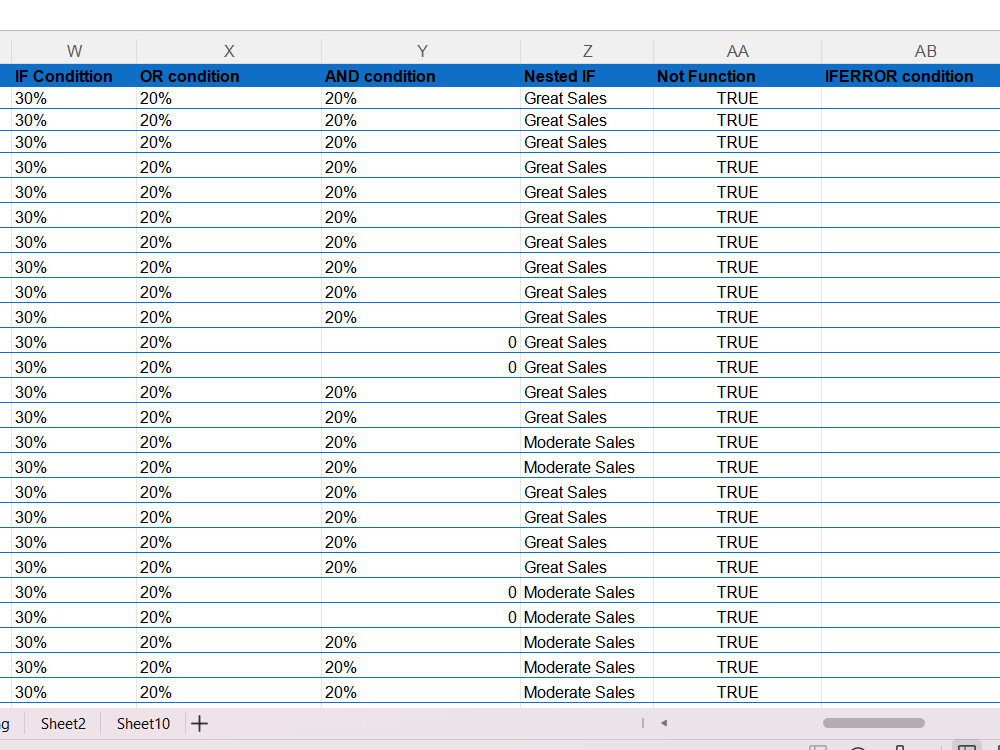Select the IFERROR condition header cell
Image resolution: width=1000 pixels, height=750 pixels.
pyautogui.click(x=911, y=76)
